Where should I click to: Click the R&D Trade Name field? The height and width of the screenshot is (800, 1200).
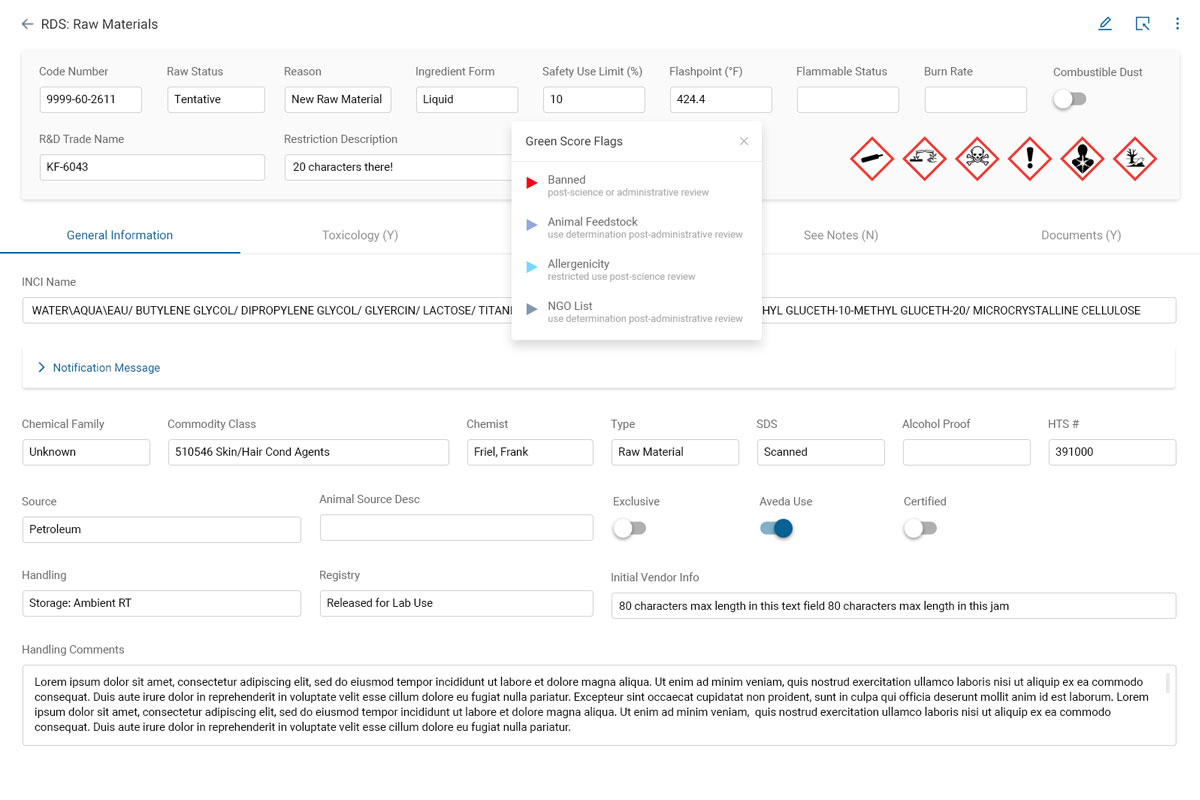tap(152, 167)
